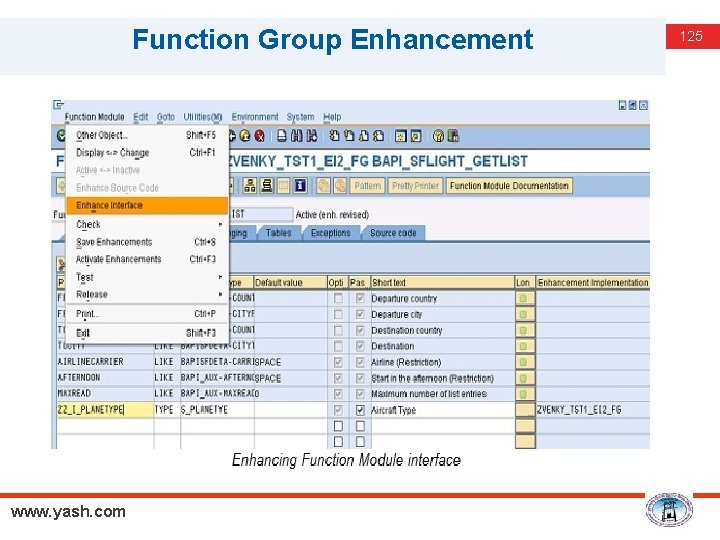Click the second greyed icon left of Pattern
Image resolution: width=720 pixels, height=540 pixels.
(340, 186)
